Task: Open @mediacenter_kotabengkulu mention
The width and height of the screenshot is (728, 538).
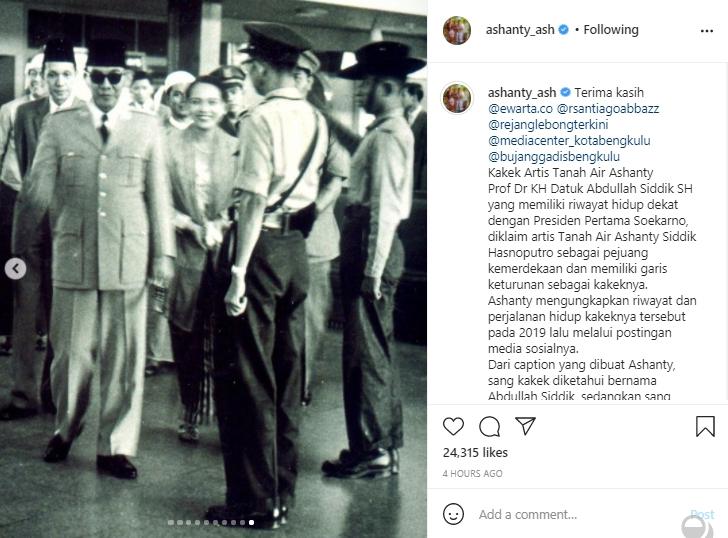Action: pyautogui.click(x=569, y=141)
